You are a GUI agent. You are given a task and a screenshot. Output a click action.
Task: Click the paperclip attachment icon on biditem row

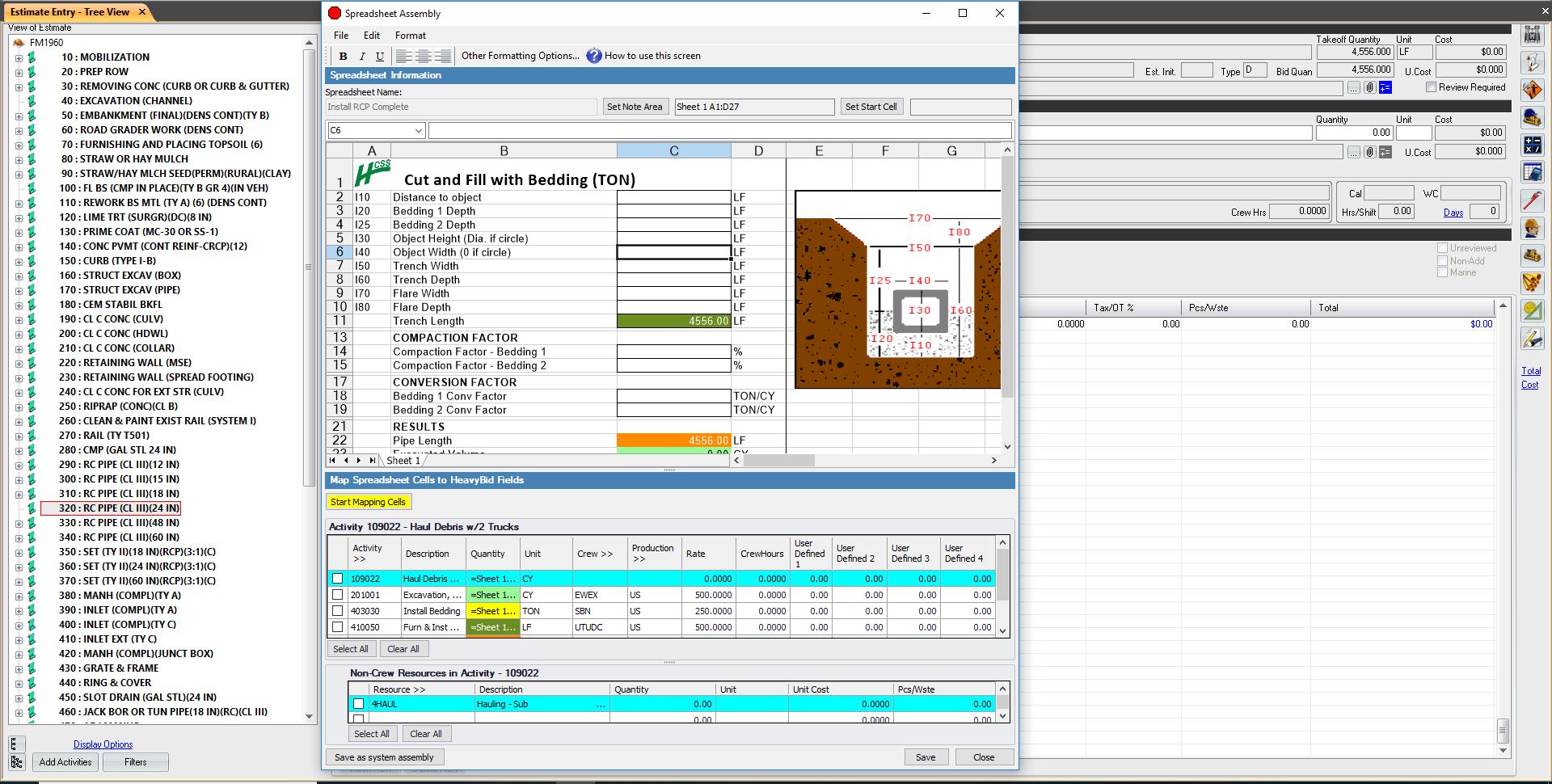click(1369, 87)
